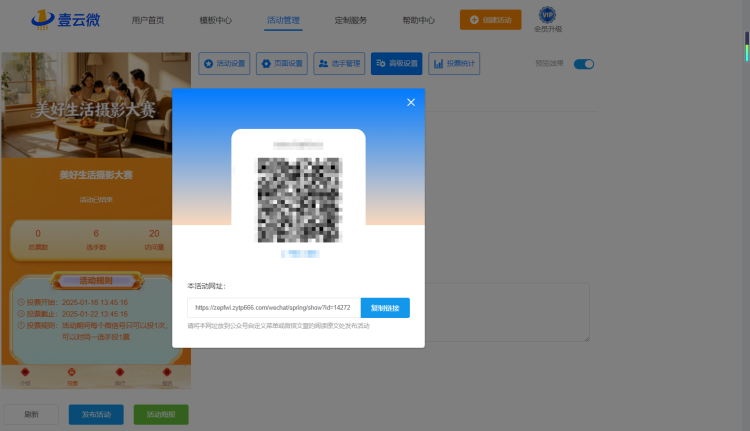The image size is (750, 431).
Task: Switch to the 活动设置 tab
Action: coord(224,64)
